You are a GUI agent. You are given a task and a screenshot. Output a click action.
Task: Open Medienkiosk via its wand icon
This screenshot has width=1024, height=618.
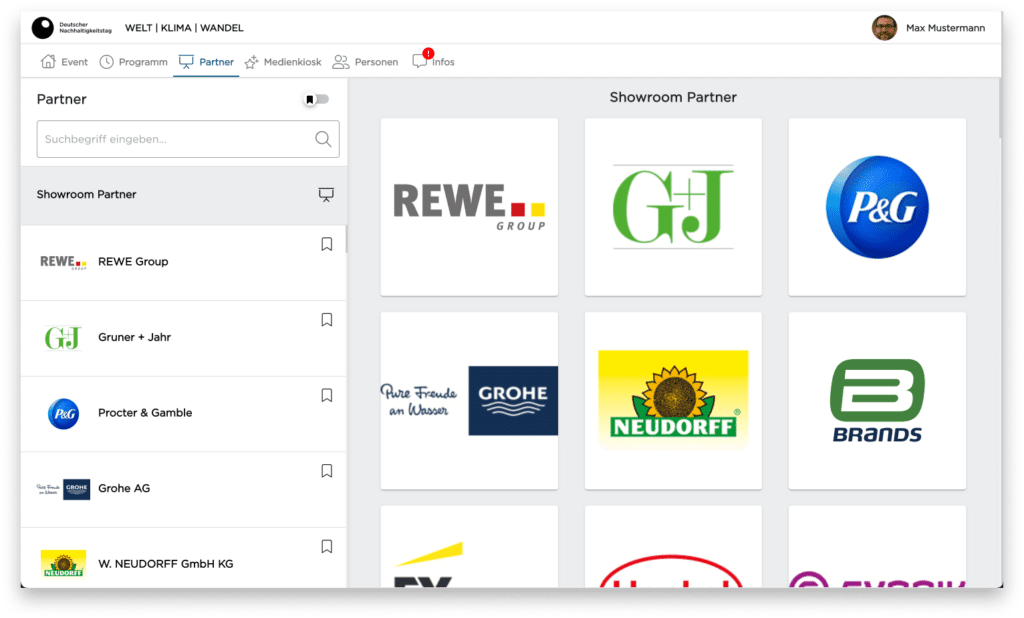[253, 61]
